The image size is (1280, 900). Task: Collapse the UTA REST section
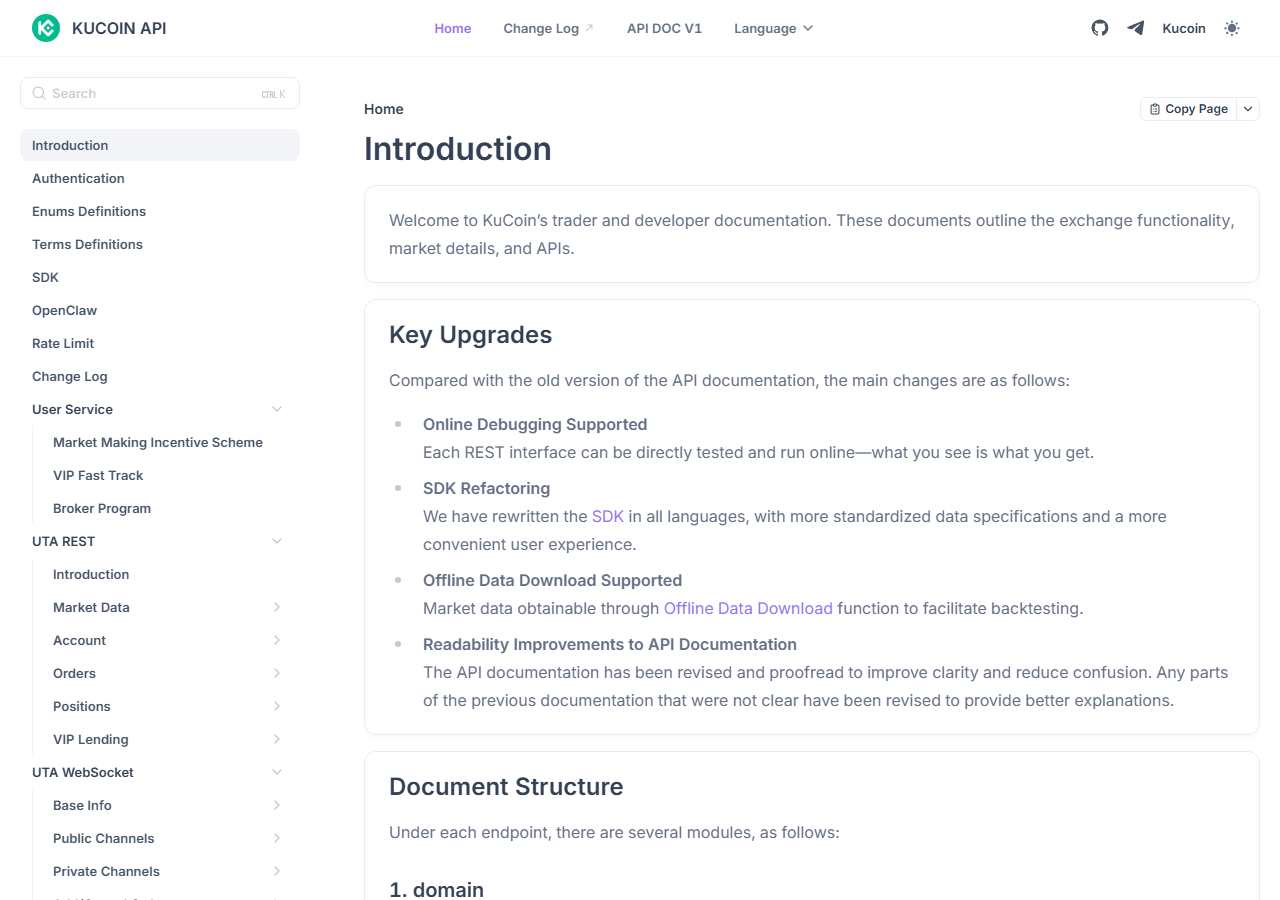click(277, 541)
